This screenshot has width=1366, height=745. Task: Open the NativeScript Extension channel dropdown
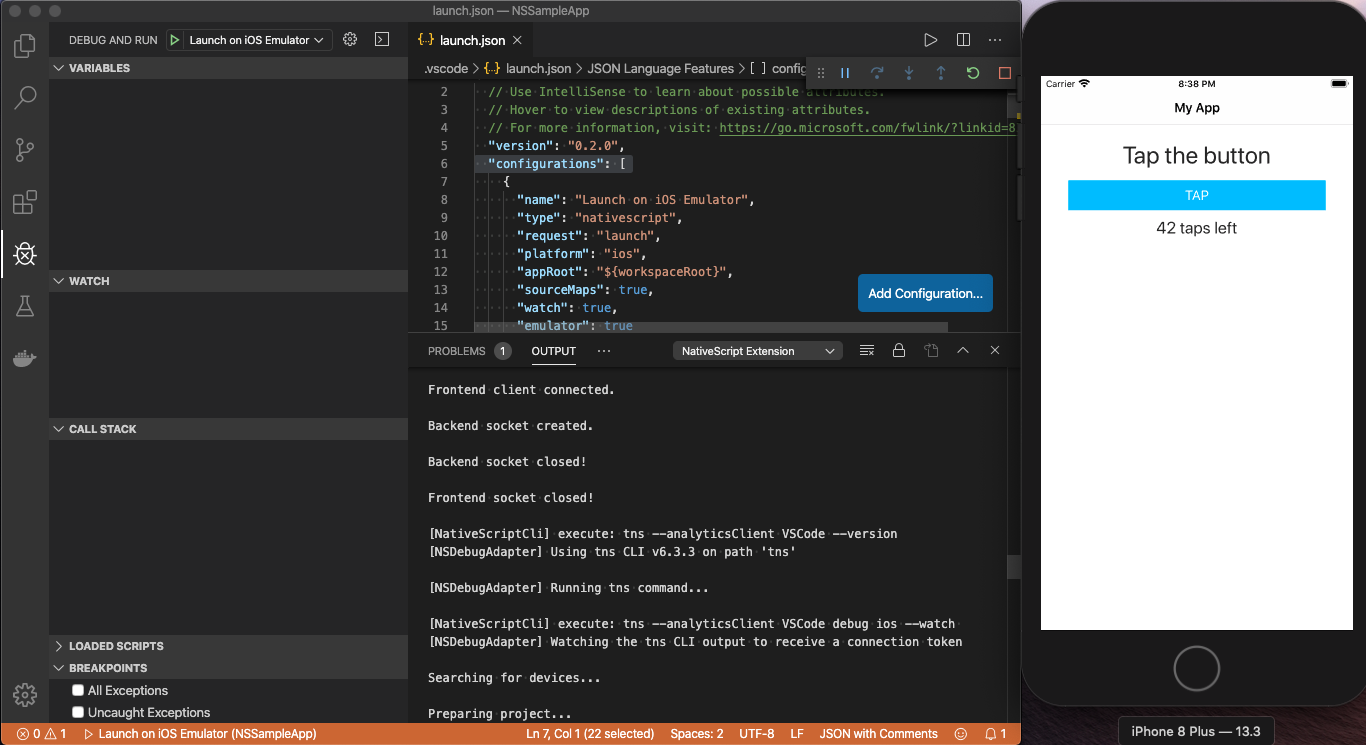pos(757,350)
